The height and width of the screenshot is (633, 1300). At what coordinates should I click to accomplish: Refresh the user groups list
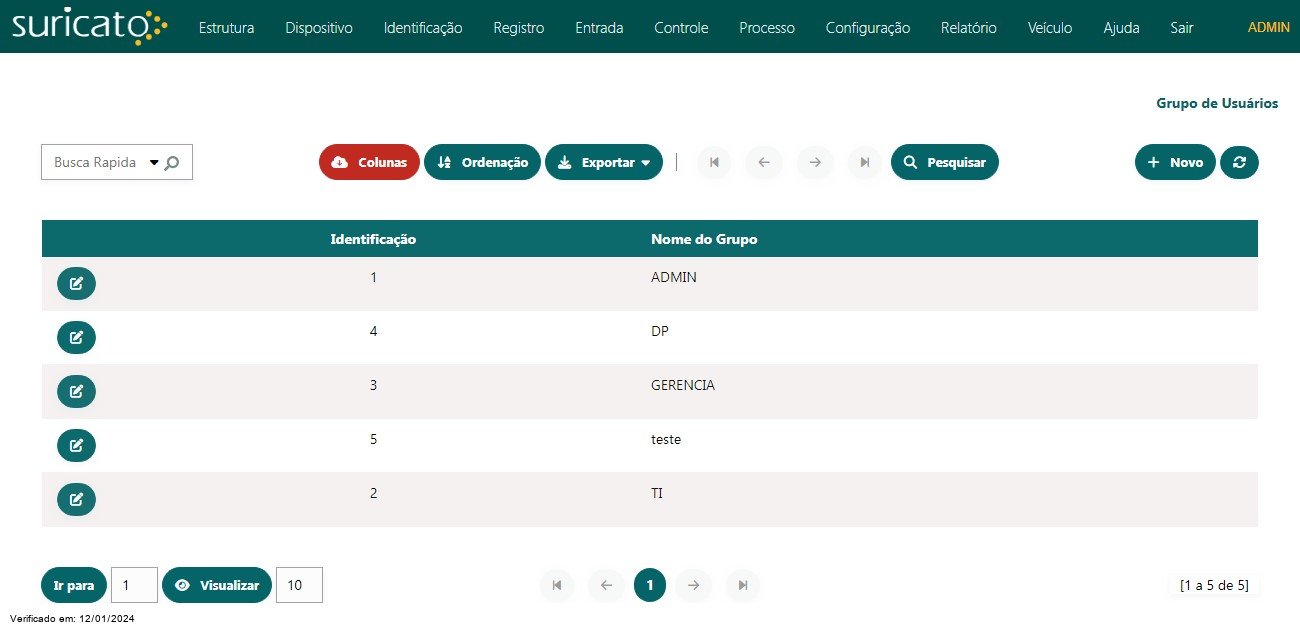pyautogui.click(x=1239, y=162)
